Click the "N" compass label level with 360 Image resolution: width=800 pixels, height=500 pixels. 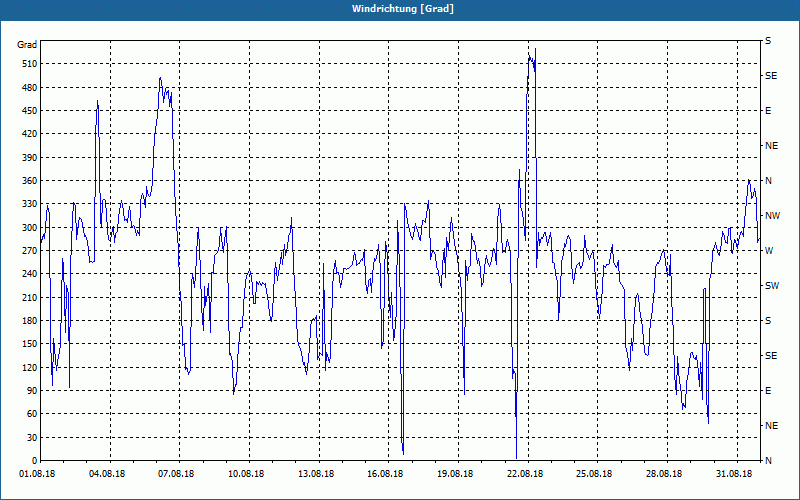(x=768, y=181)
